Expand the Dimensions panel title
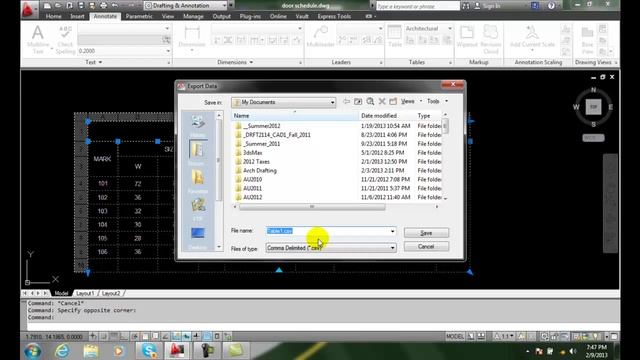The image size is (640, 360). (x=235, y=62)
